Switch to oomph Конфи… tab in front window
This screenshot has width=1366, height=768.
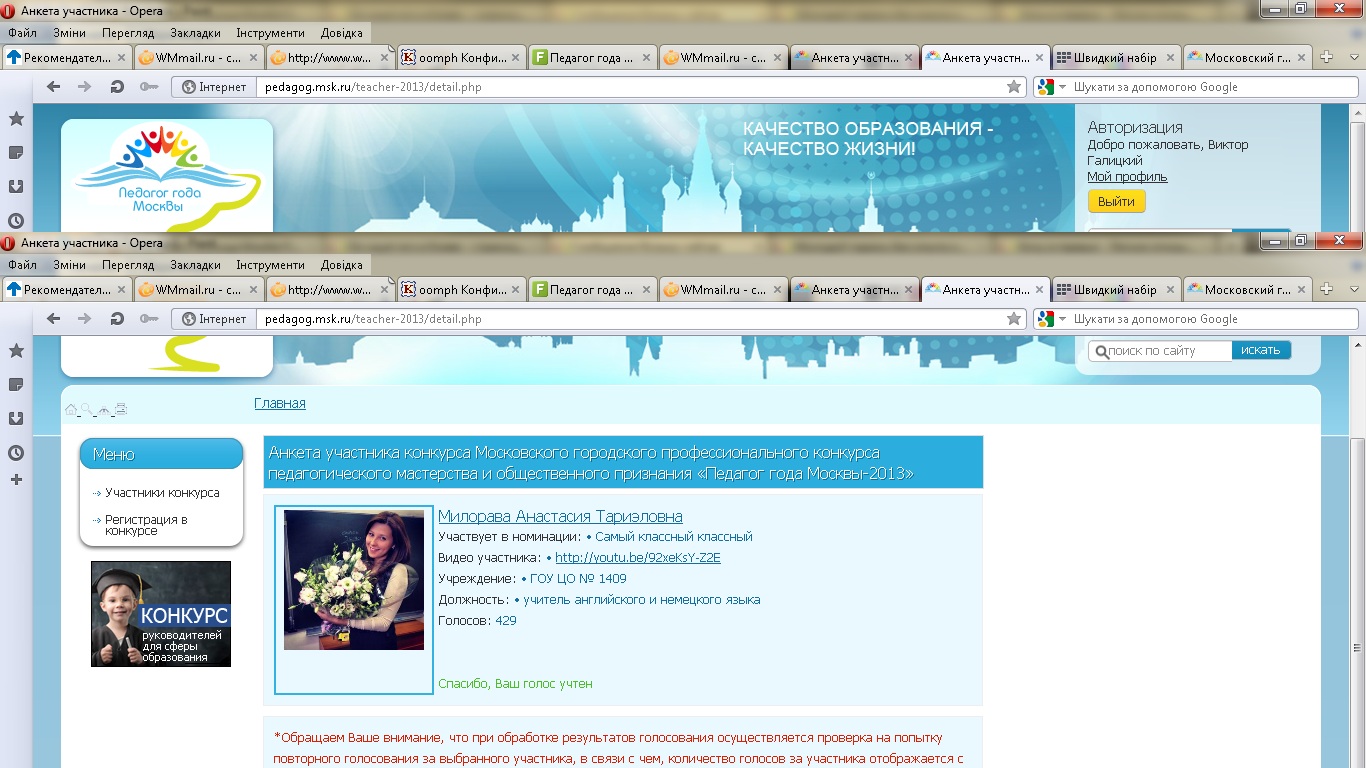(x=461, y=290)
